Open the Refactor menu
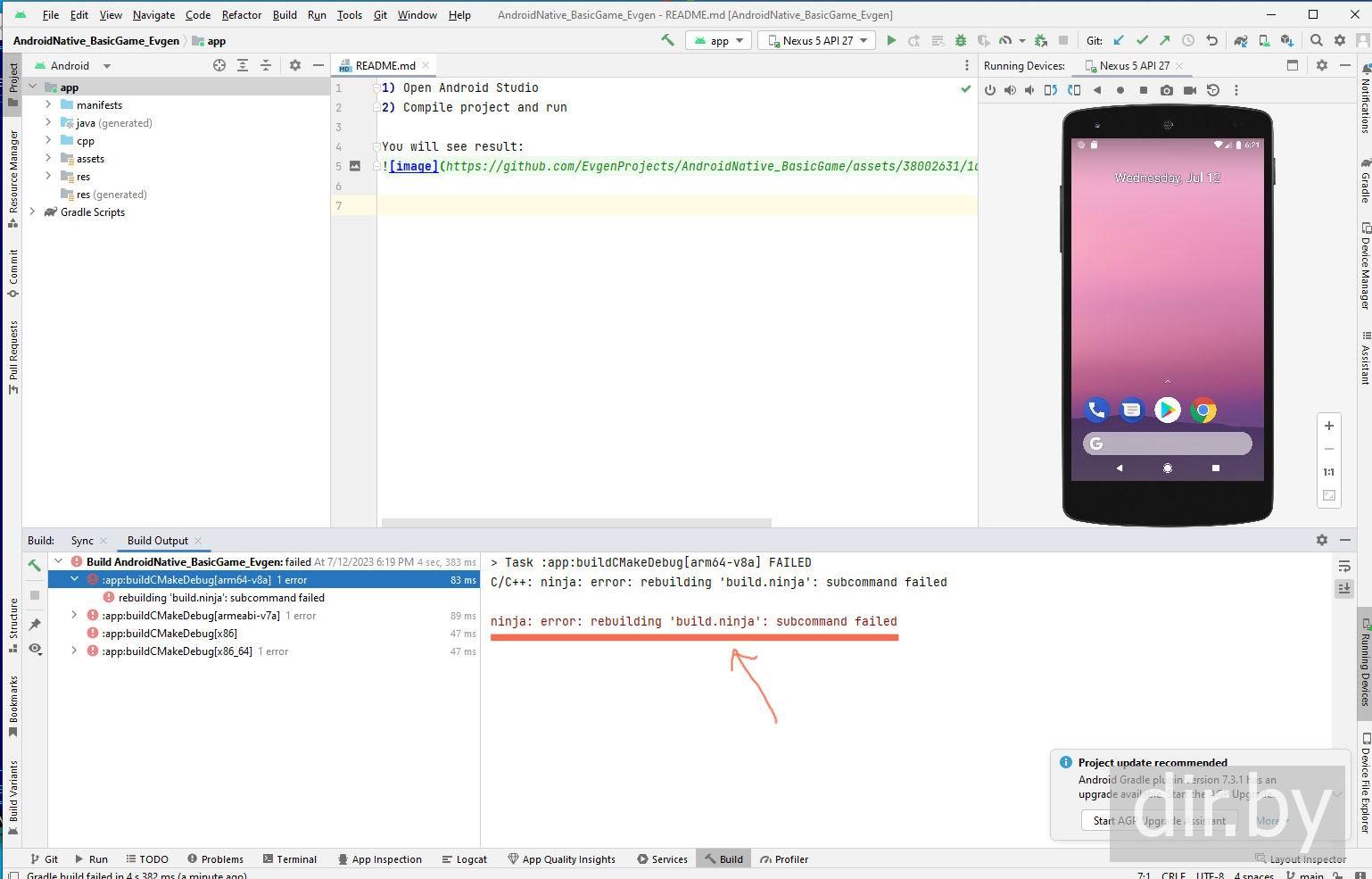The image size is (1372, 879). 241,14
